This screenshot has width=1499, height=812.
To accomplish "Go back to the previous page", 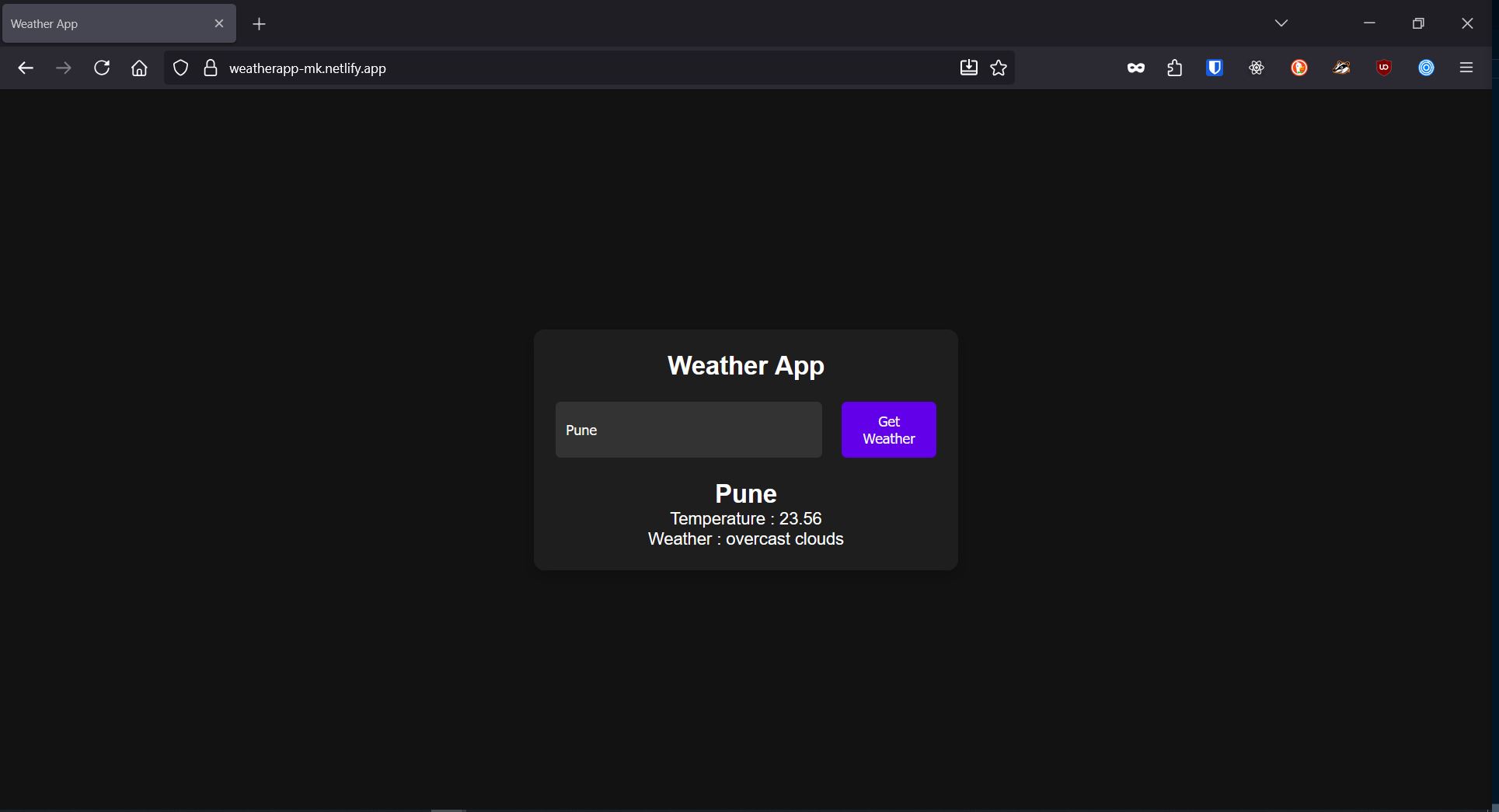I will (26, 68).
